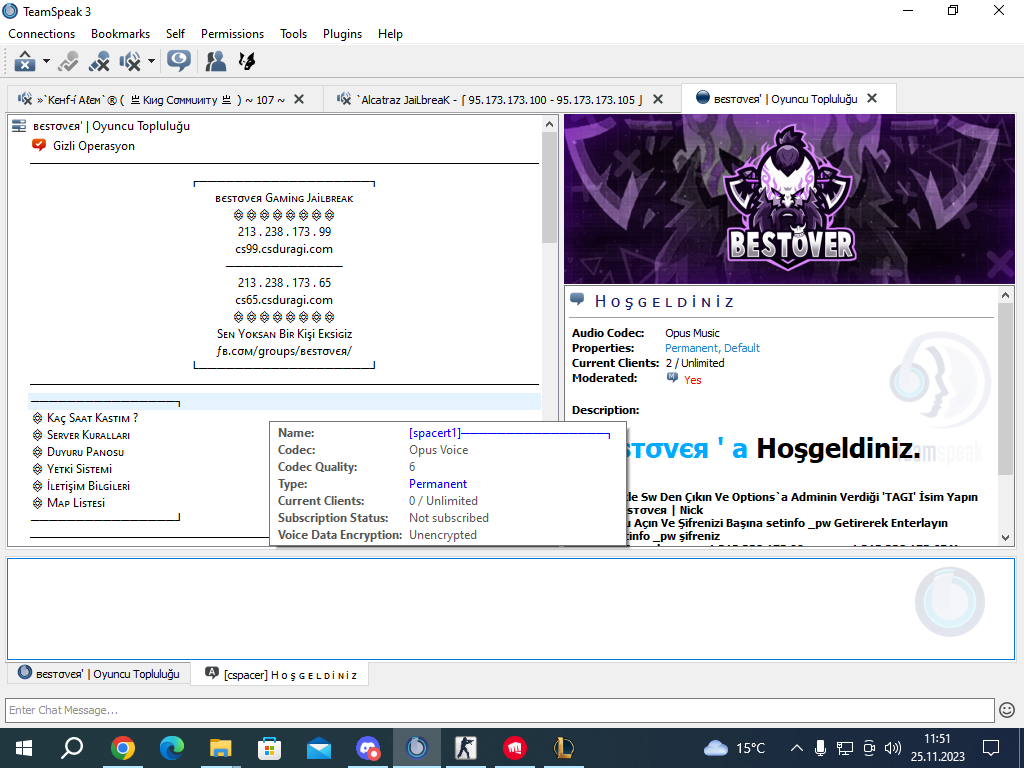
Task: Open Counter-Strike from the taskbar
Action: coord(466,748)
